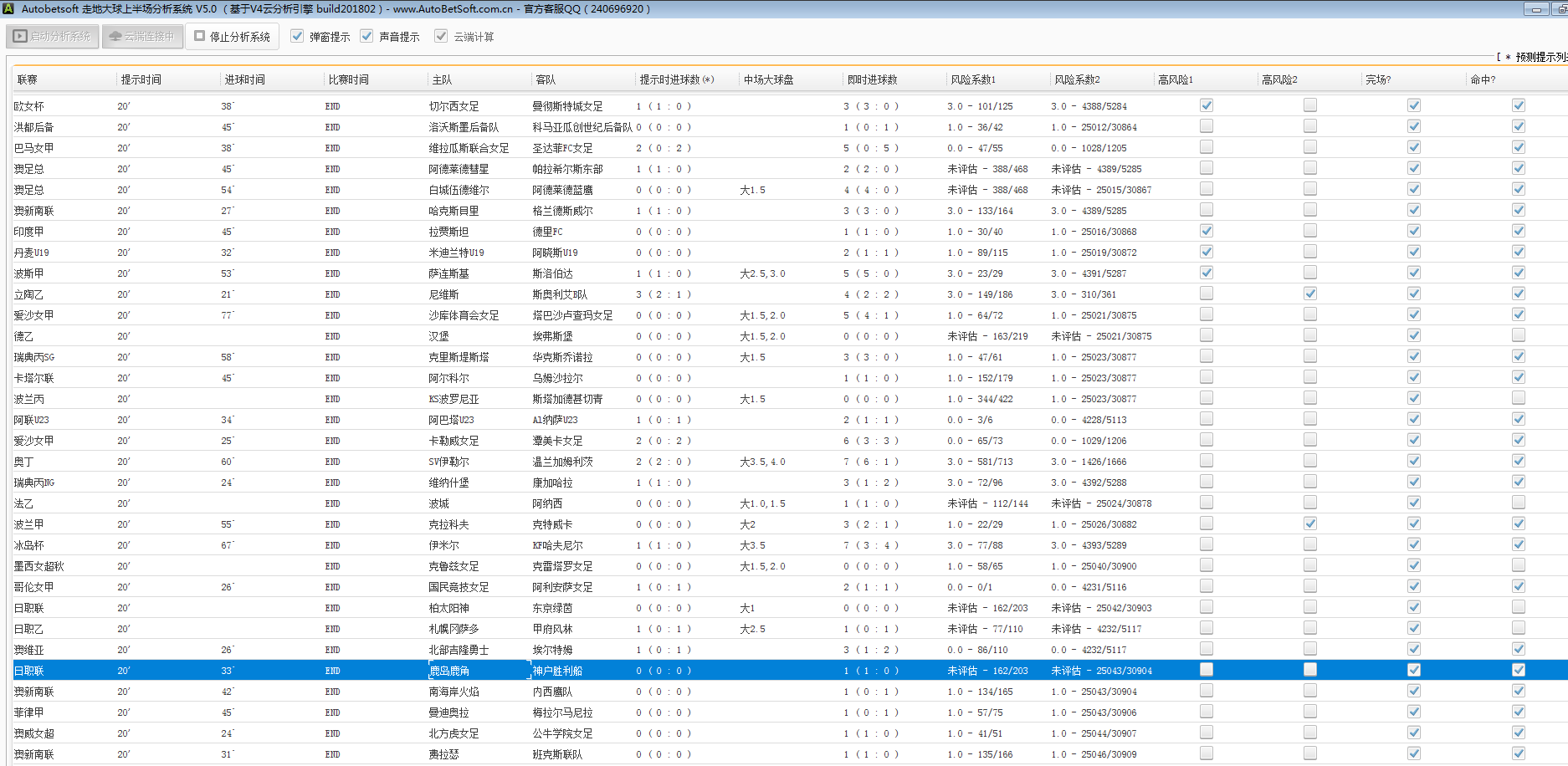Check the 命中? box in the 德乙 row

click(1519, 335)
